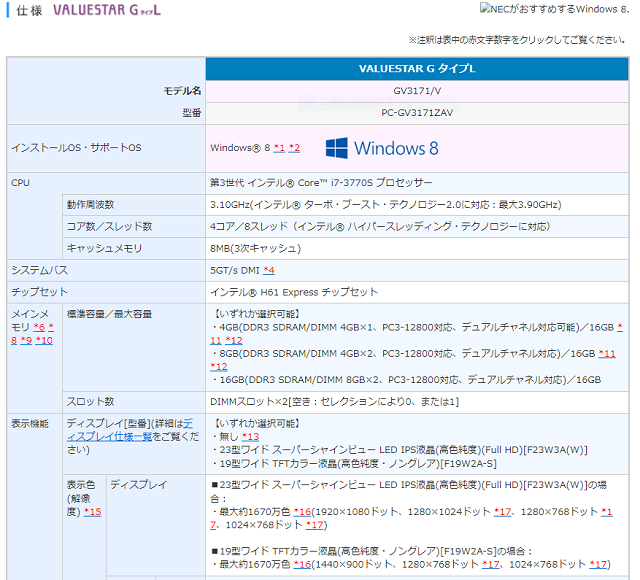Image resolution: width=640 pixels, height=580 pixels.
Task: Click the キャッシュメモリ row label
Action: click(104, 248)
